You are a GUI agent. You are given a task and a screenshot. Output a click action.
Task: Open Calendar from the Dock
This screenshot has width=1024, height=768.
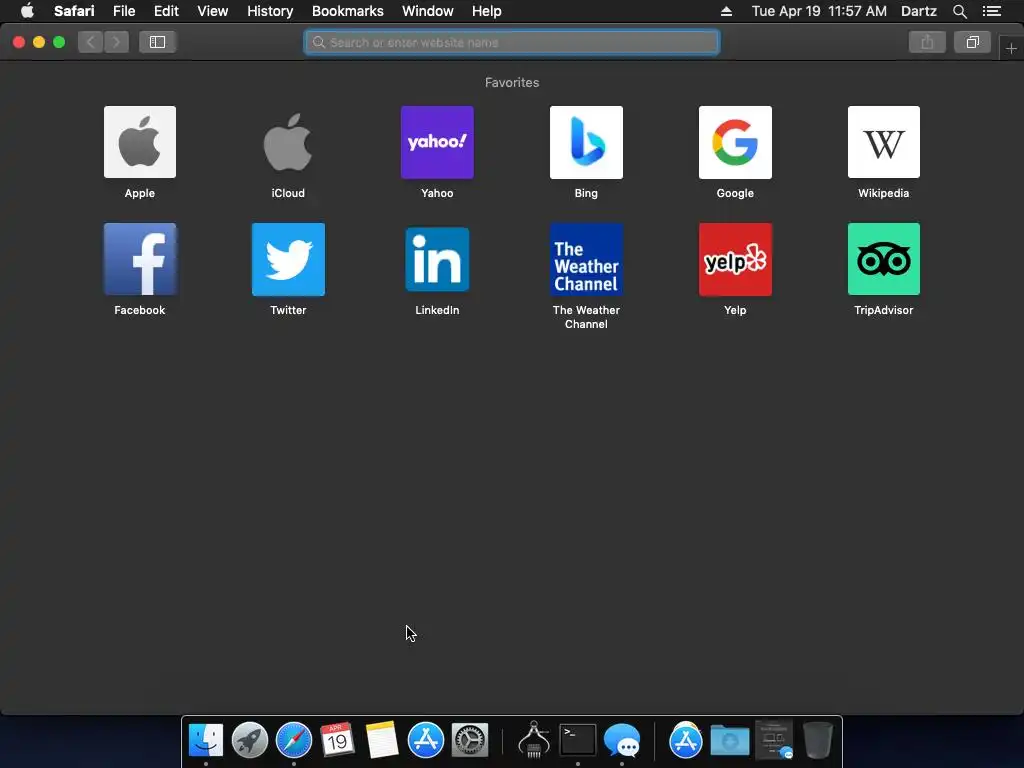(x=337, y=740)
